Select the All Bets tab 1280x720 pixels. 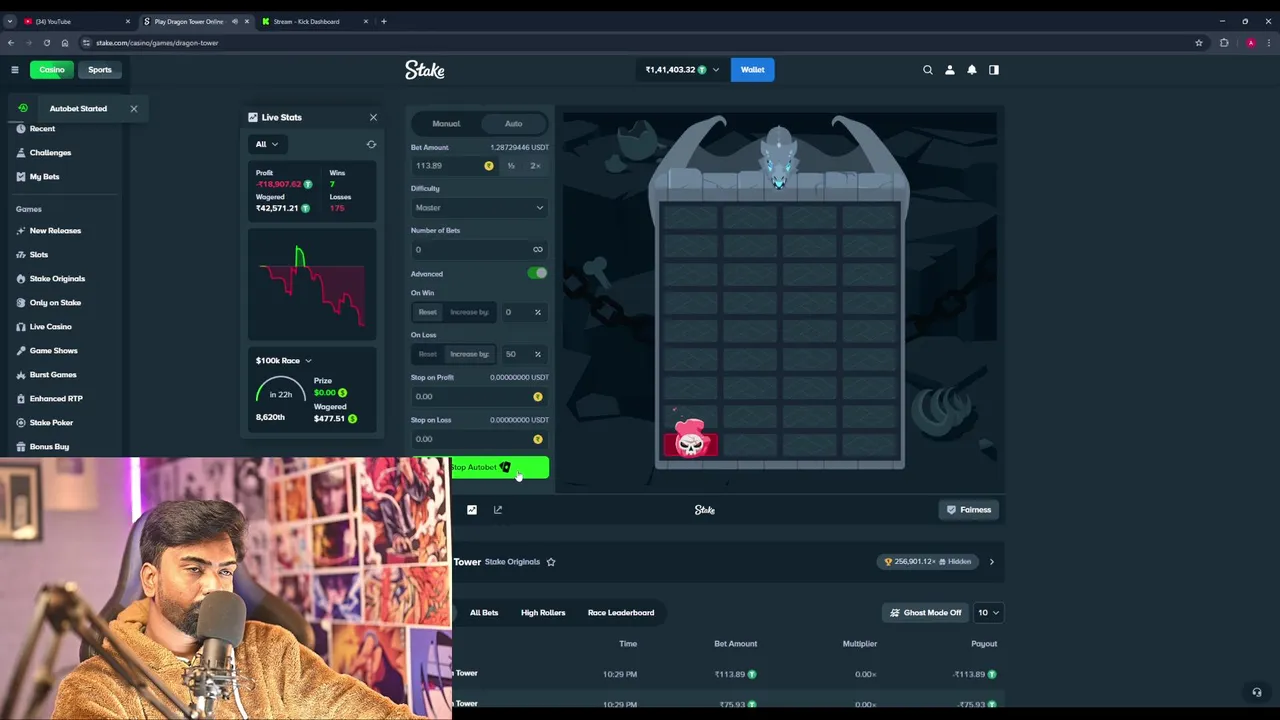coord(484,613)
